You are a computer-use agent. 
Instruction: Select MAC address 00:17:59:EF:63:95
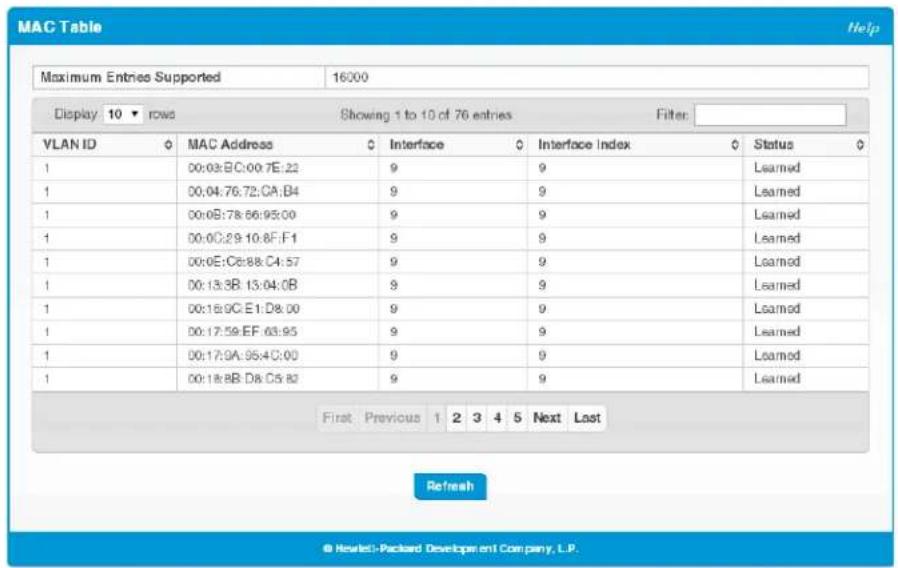tap(242, 332)
